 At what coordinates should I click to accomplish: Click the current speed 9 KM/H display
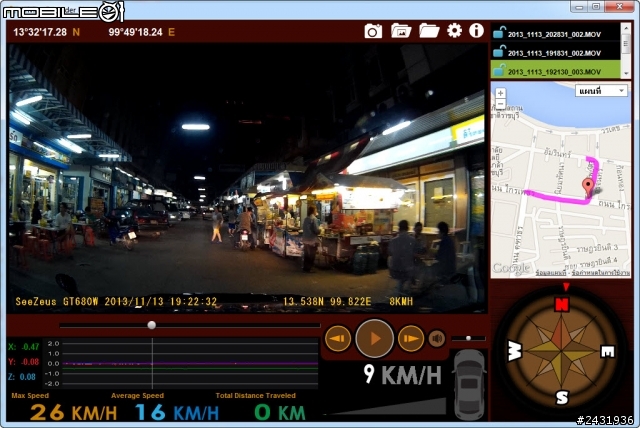pyautogui.click(x=402, y=375)
